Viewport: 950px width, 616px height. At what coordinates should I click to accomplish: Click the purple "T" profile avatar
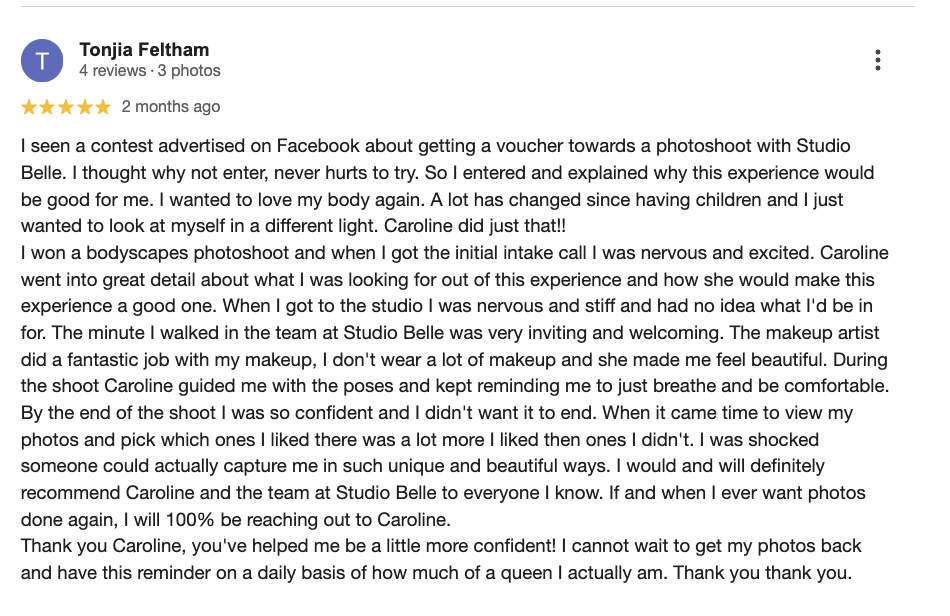(x=42, y=61)
